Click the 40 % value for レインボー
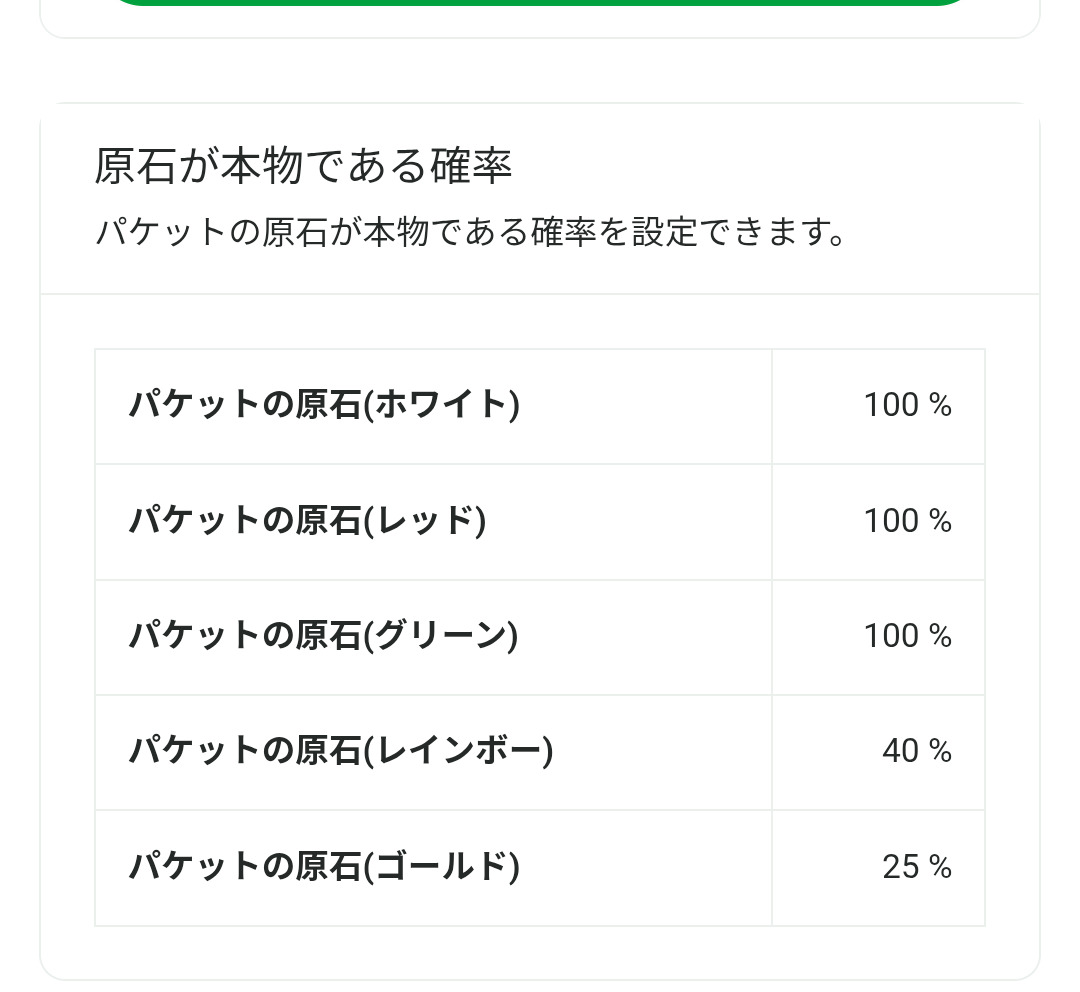The image size is (1080, 992). pos(916,751)
